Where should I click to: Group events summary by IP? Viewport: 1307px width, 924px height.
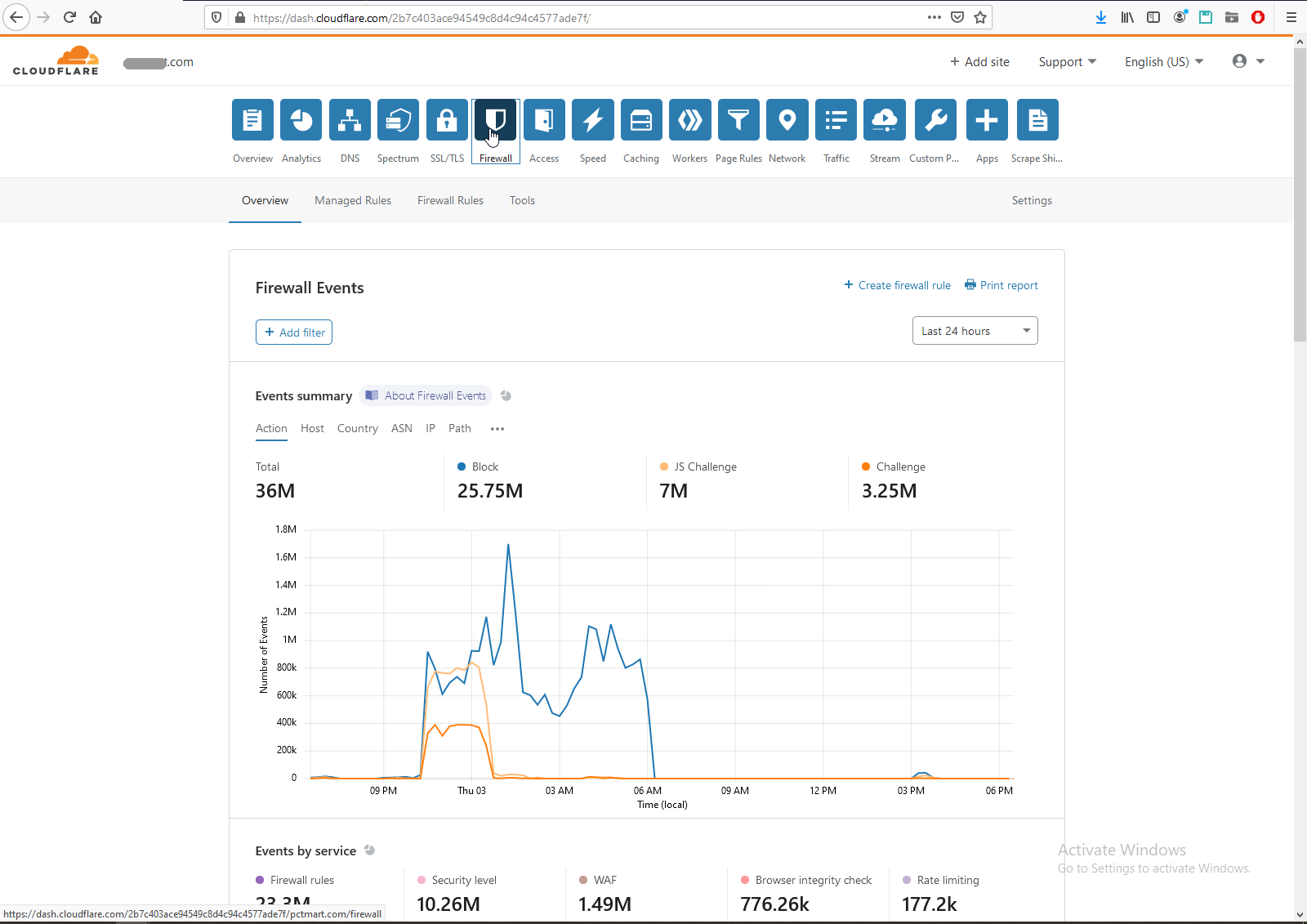(x=430, y=428)
